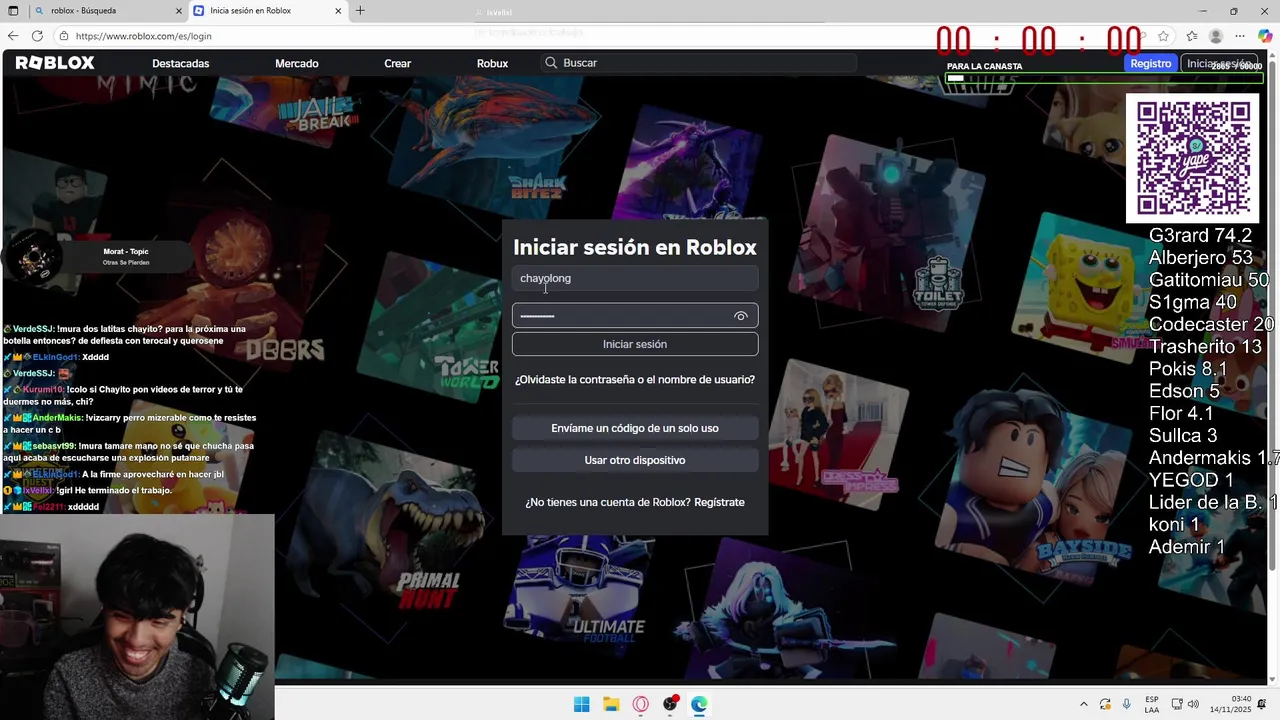Reload the page with the refresh icon

pos(37,36)
